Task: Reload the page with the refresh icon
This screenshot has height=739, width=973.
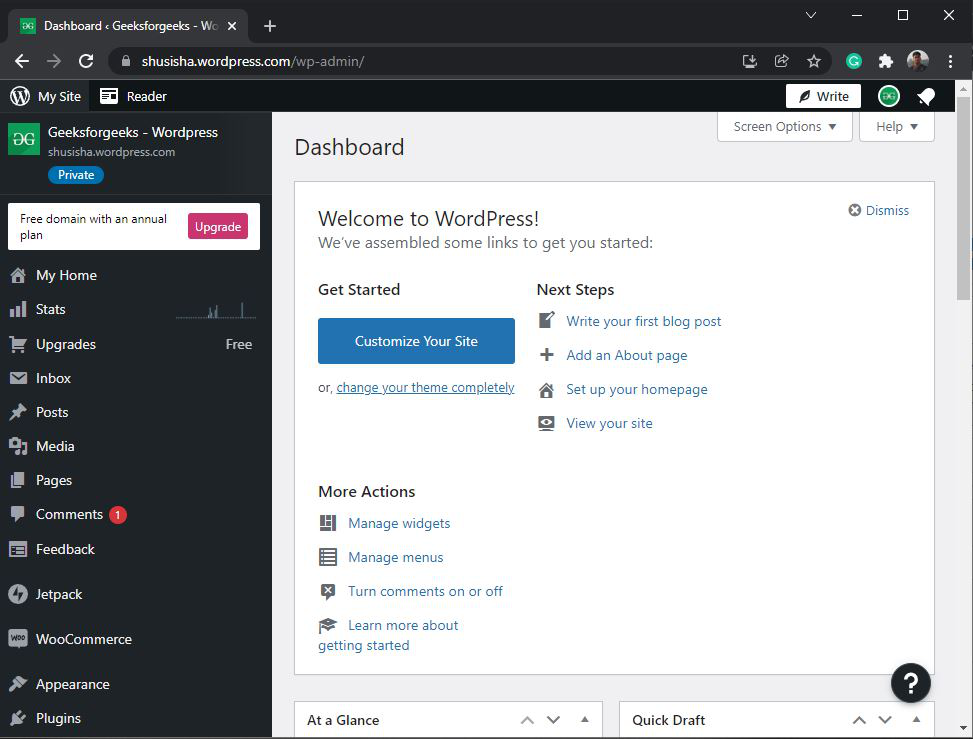Action: pyautogui.click(x=86, y=61)
